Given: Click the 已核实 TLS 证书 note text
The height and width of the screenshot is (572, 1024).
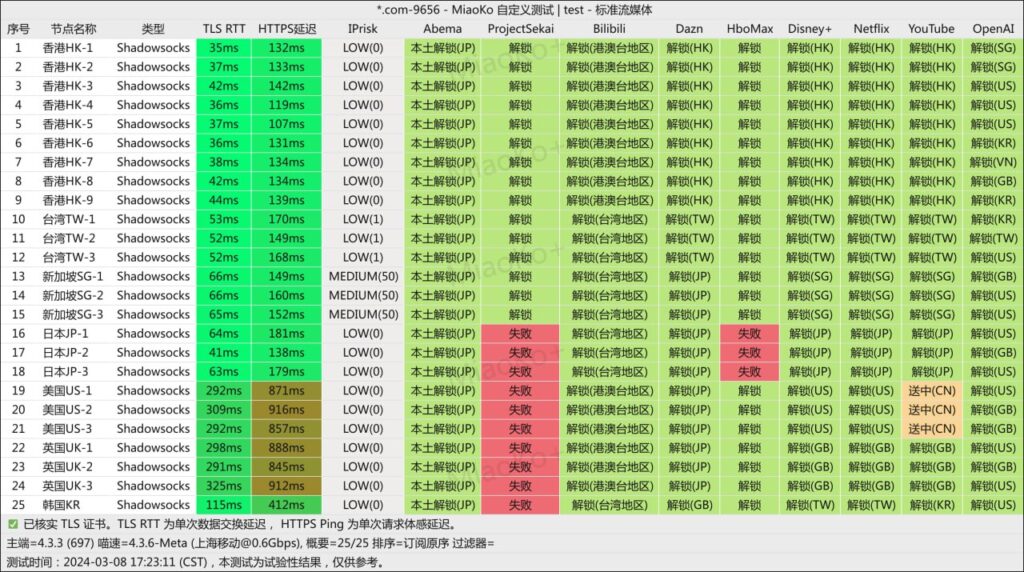Looking at the screenshot, I should pos(240,524).
